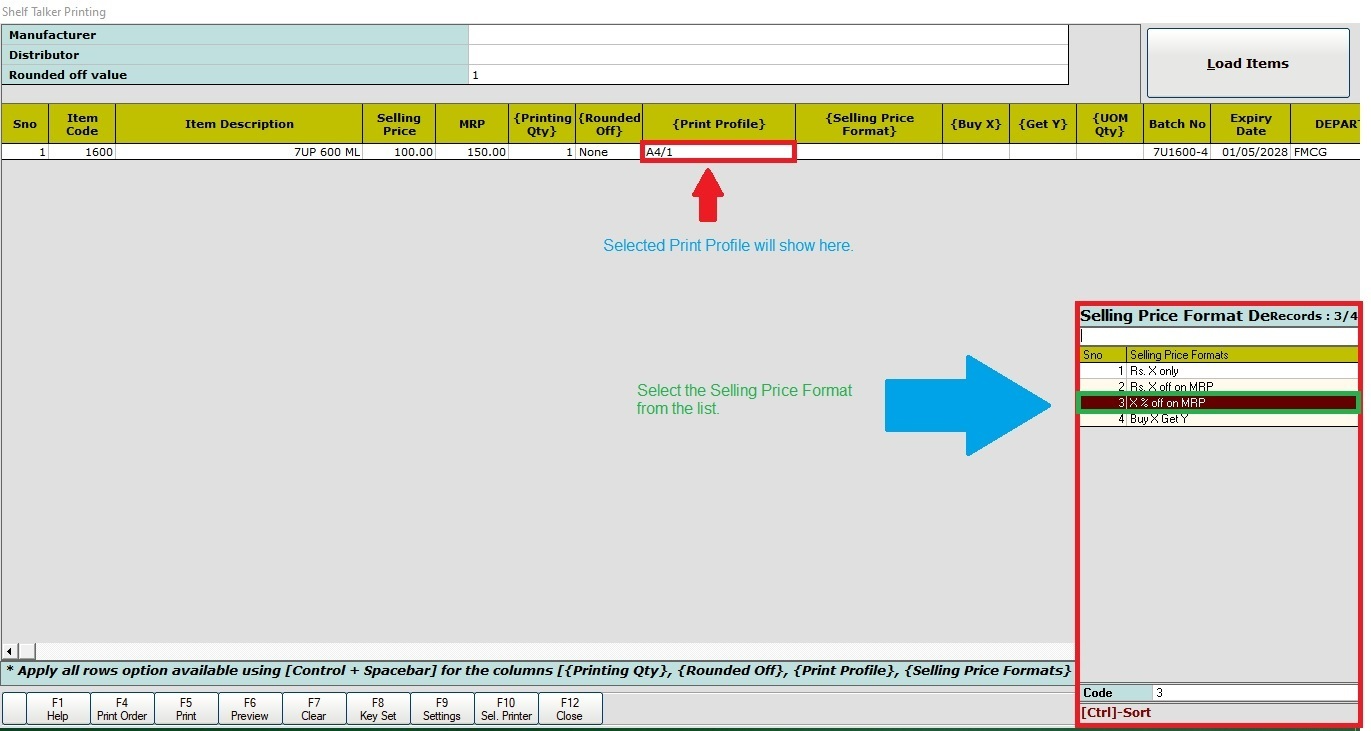Open F1 Help

click(x=57, y=709)
